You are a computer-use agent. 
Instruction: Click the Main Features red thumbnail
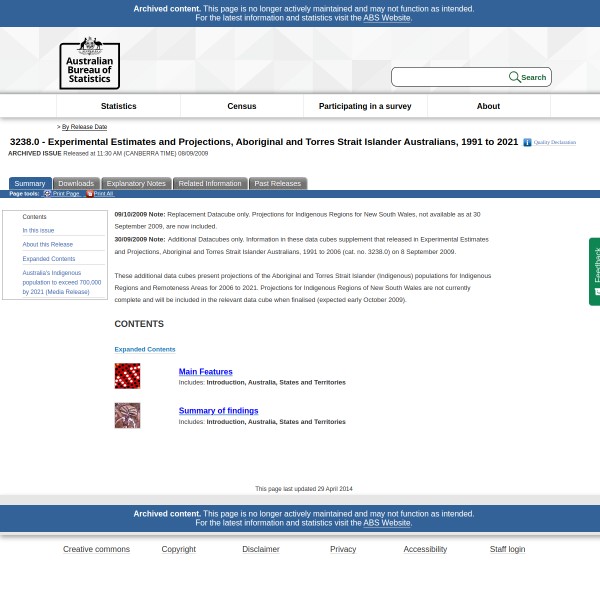(x=127, y=376)
